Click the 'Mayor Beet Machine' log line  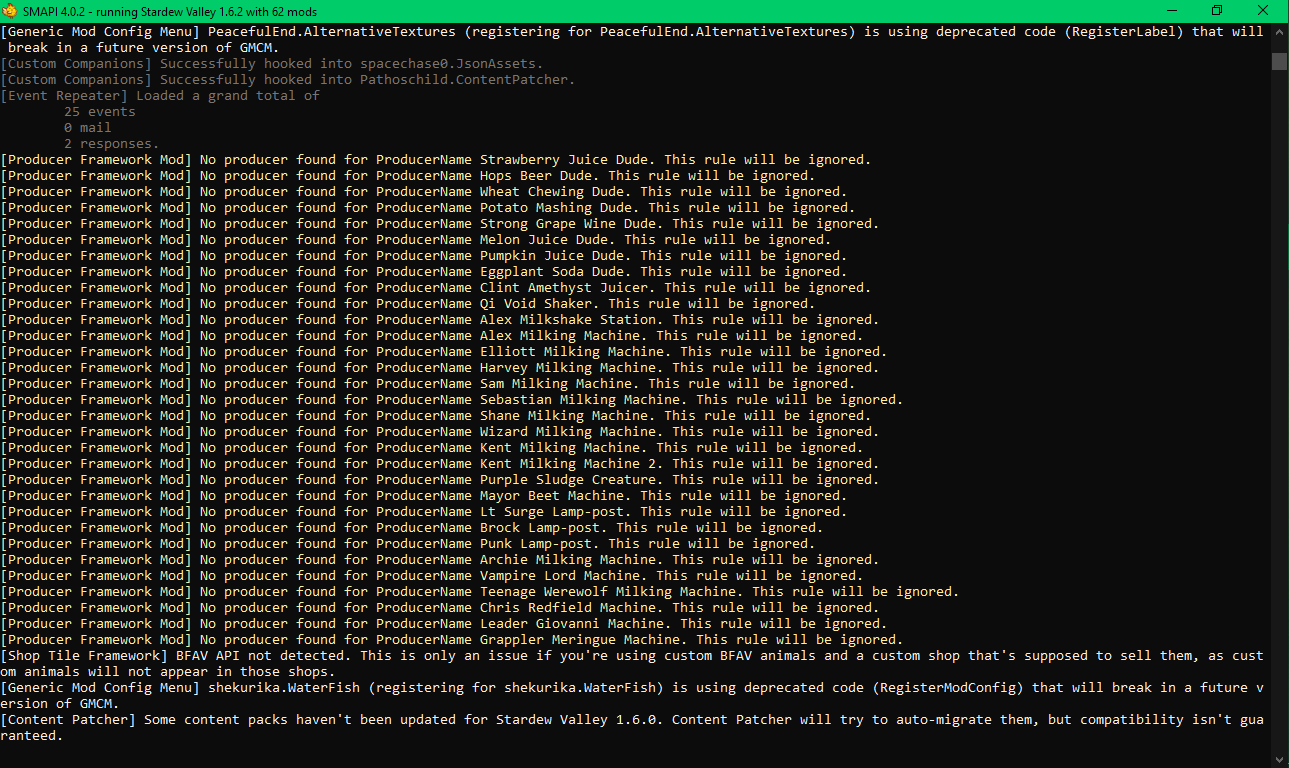(x=424, y=496)
